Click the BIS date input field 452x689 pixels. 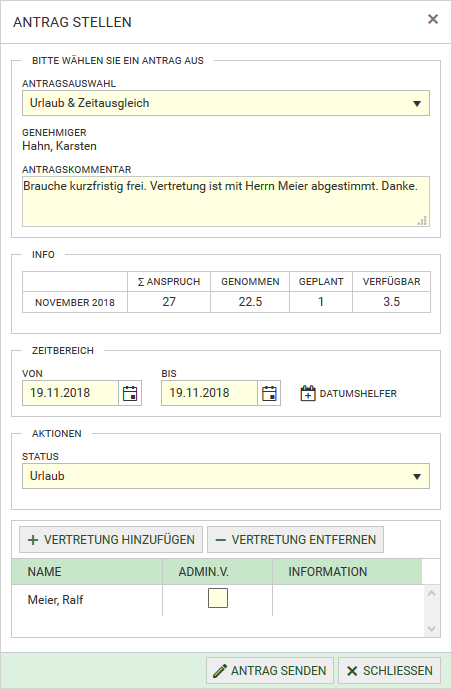click(x=209, y=393)
